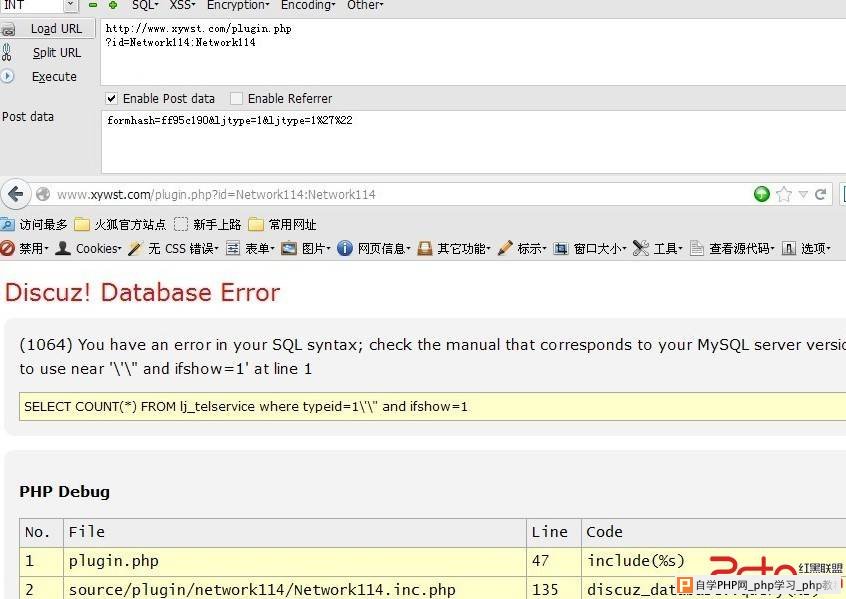
Task: Uncheck the Enable Post data checkbox
Action: [111, 98]
